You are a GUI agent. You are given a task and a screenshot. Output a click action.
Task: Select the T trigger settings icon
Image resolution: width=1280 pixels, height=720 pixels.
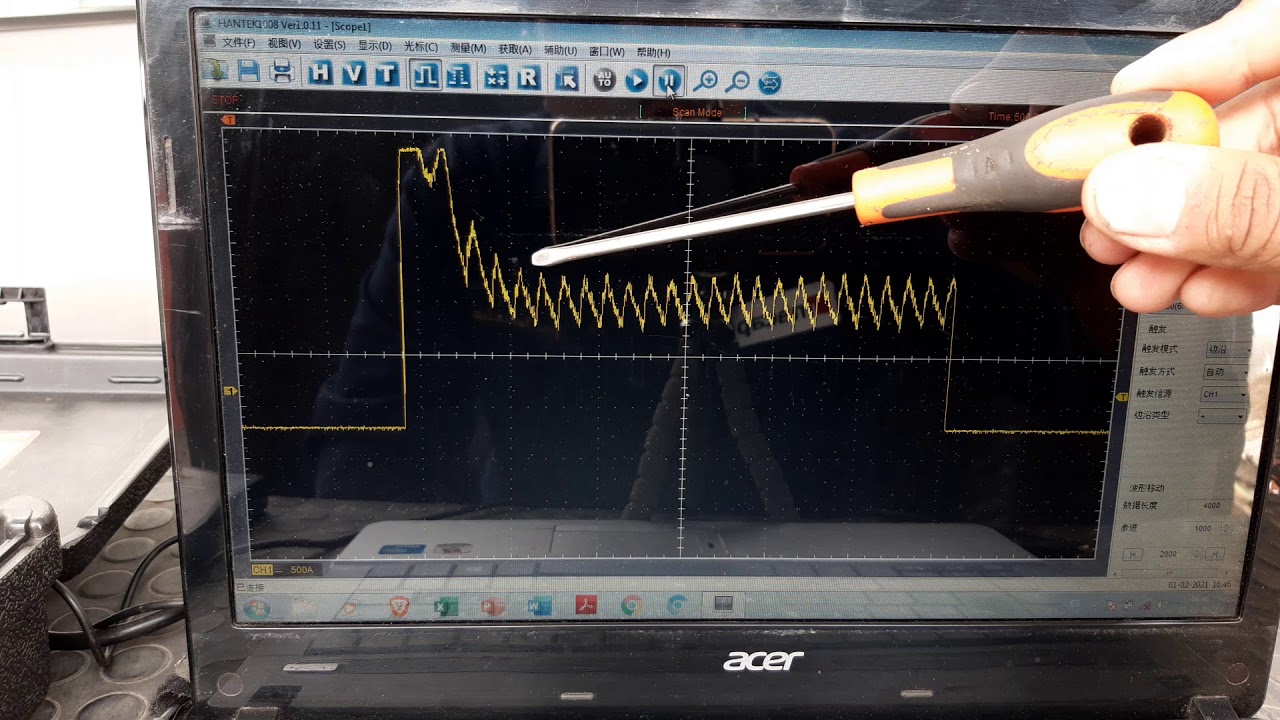386,74
